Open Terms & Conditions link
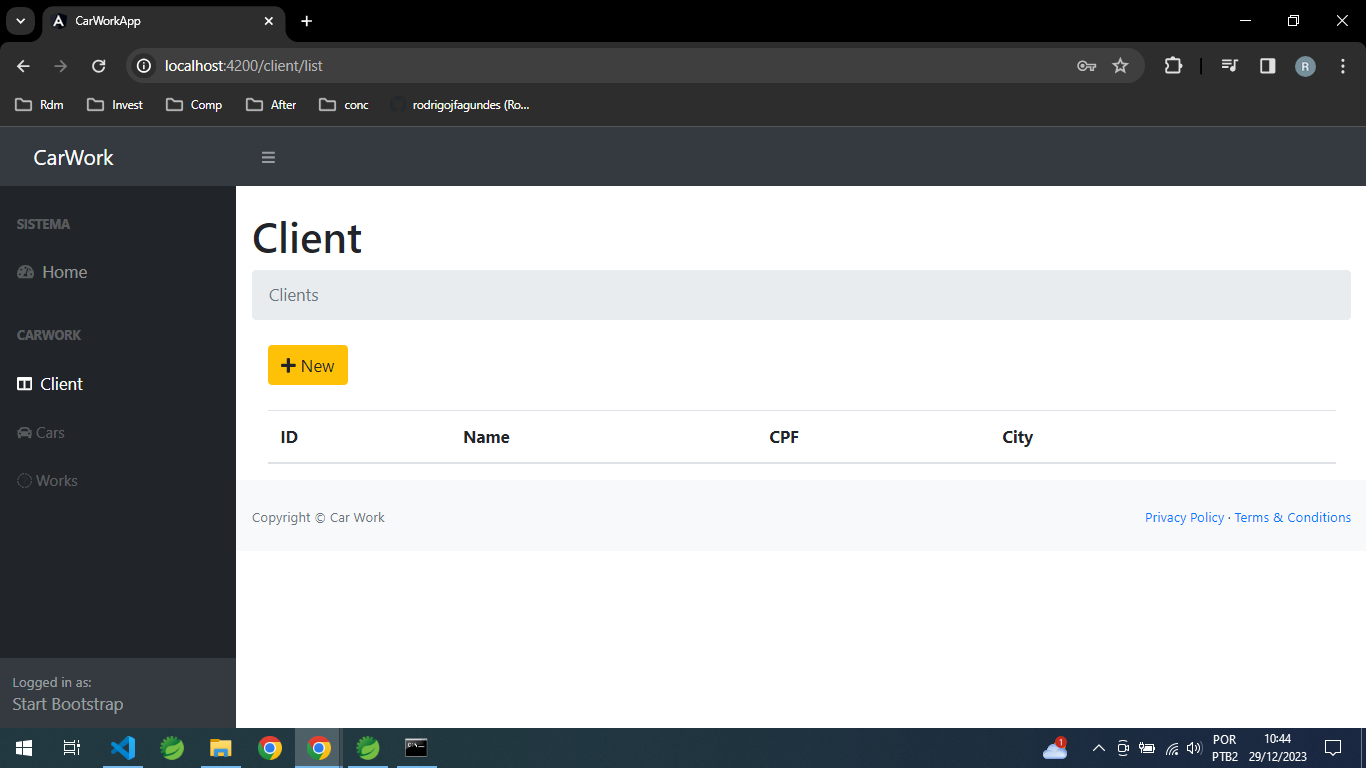Viewport: 1366px width, 768px height. tap(1292, 517)
